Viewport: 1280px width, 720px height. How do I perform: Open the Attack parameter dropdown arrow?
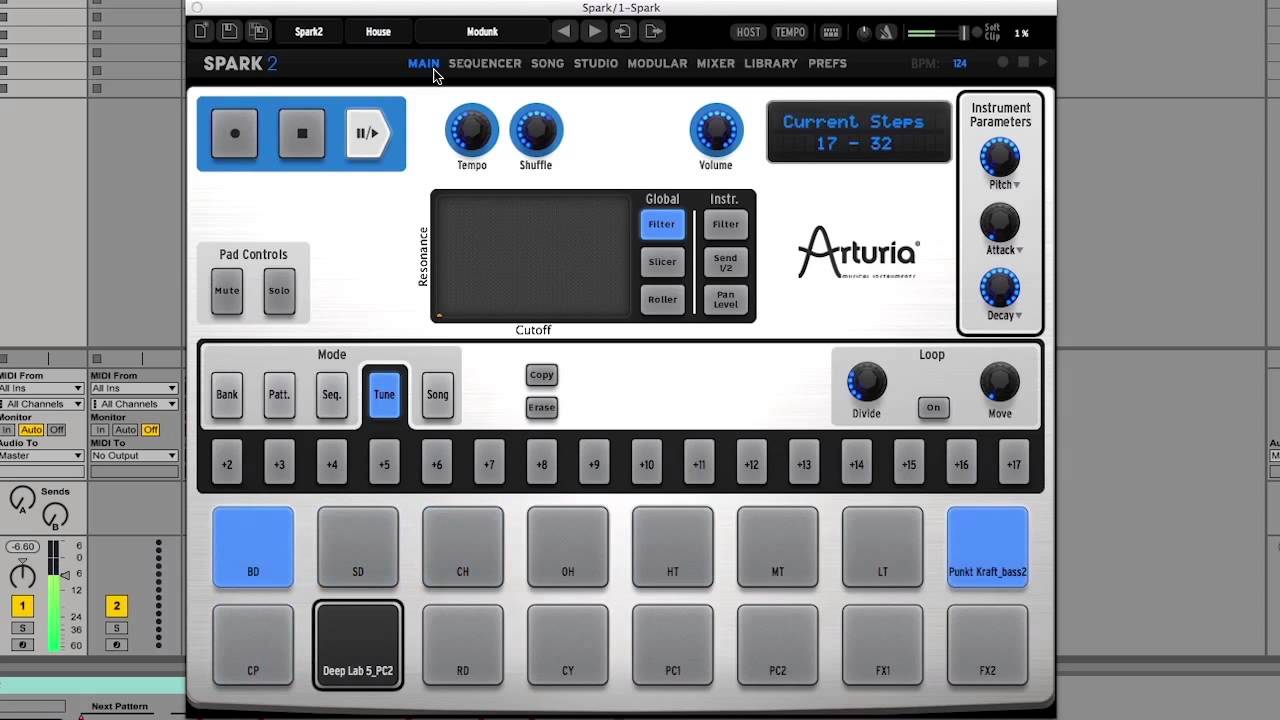point(1017,250)
